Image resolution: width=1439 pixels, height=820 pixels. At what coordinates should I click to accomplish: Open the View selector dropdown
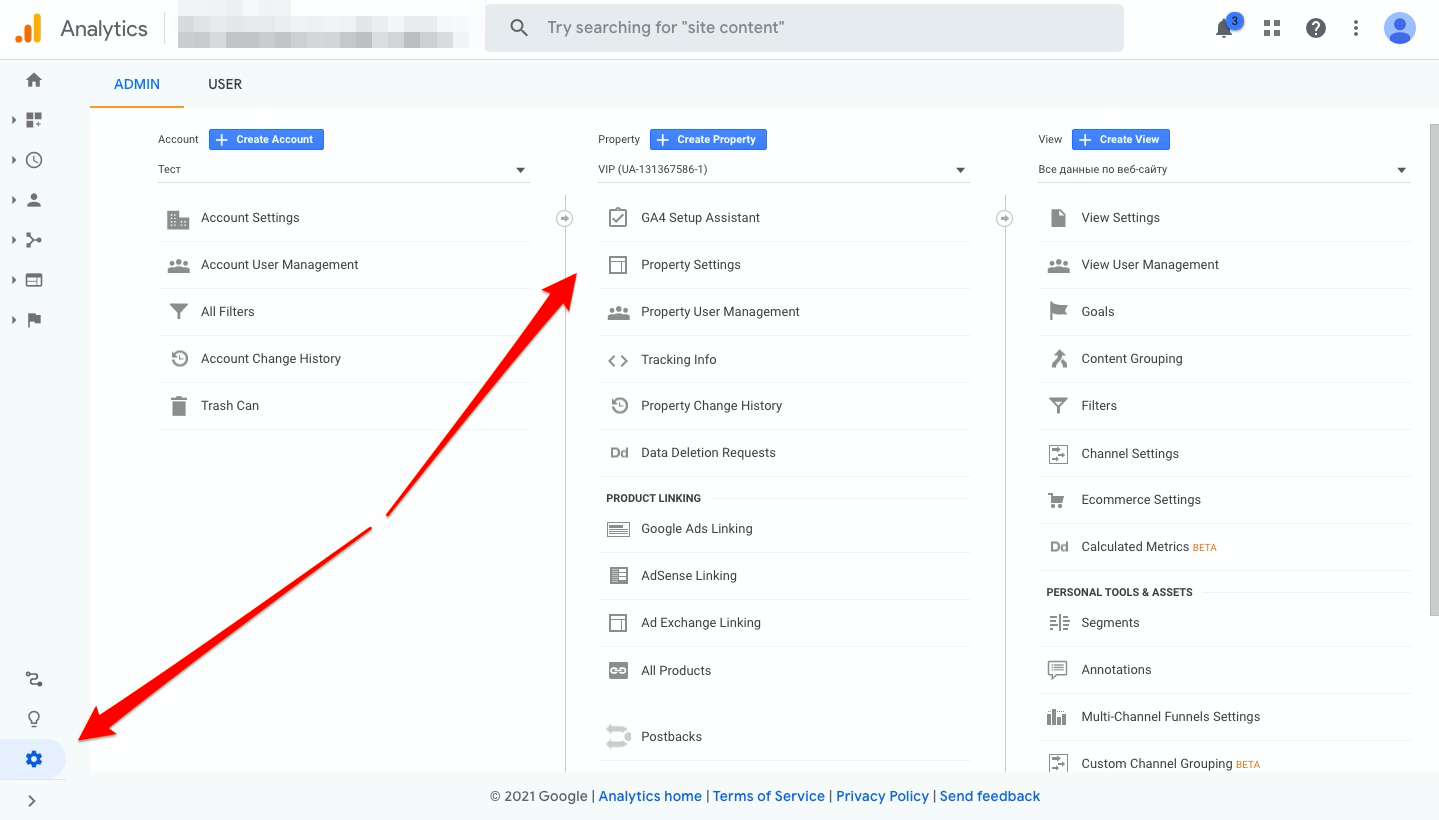point(1224,170)
